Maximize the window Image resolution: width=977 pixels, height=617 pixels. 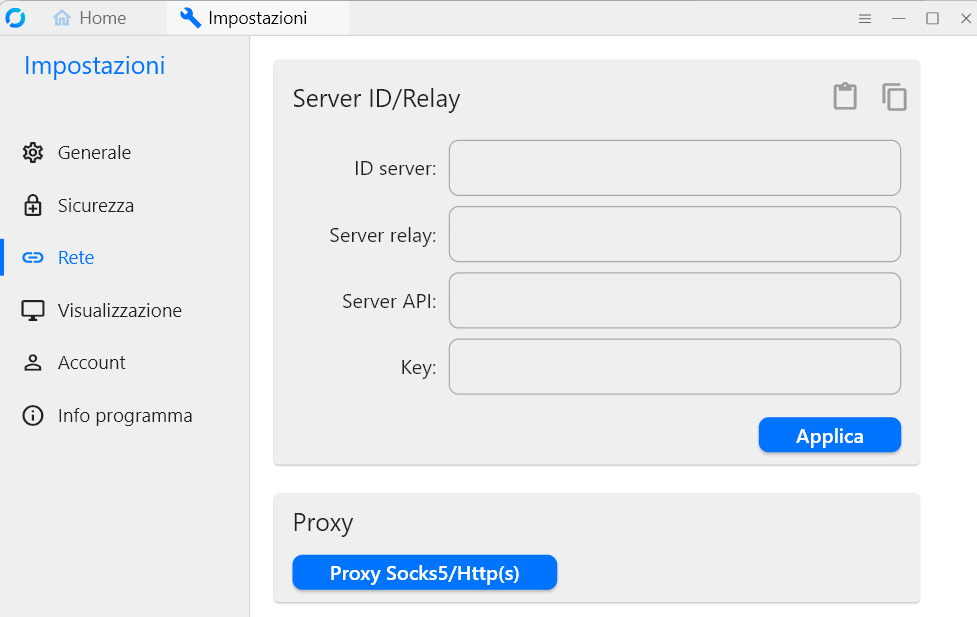932,19
